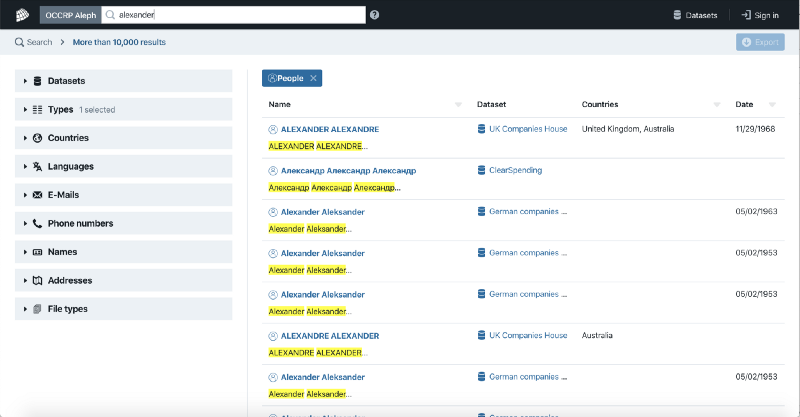Image resolution: width=800 pixels, height=417 pixels.
Task: Click person icon beside ALEXANDER ALEXANDRE
Action: pyautogui.click(x=273, y=129)
